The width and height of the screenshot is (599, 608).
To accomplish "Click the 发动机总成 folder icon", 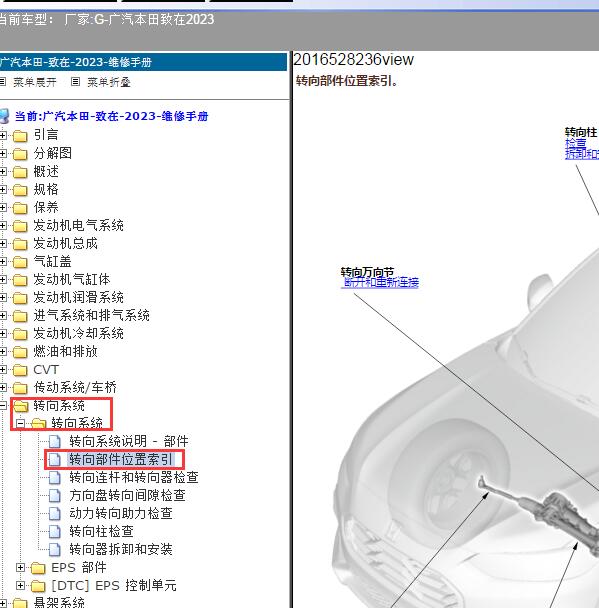I will coord(20,244).
